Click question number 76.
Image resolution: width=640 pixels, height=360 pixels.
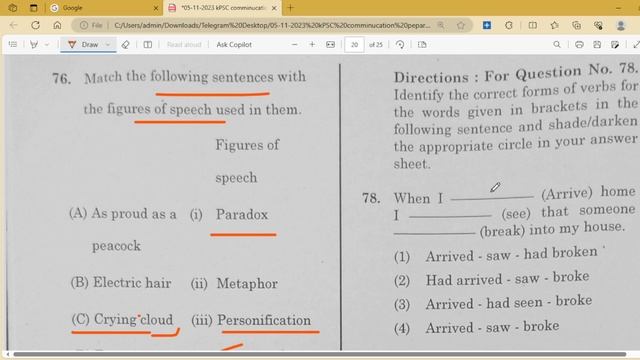coord(61,78)
